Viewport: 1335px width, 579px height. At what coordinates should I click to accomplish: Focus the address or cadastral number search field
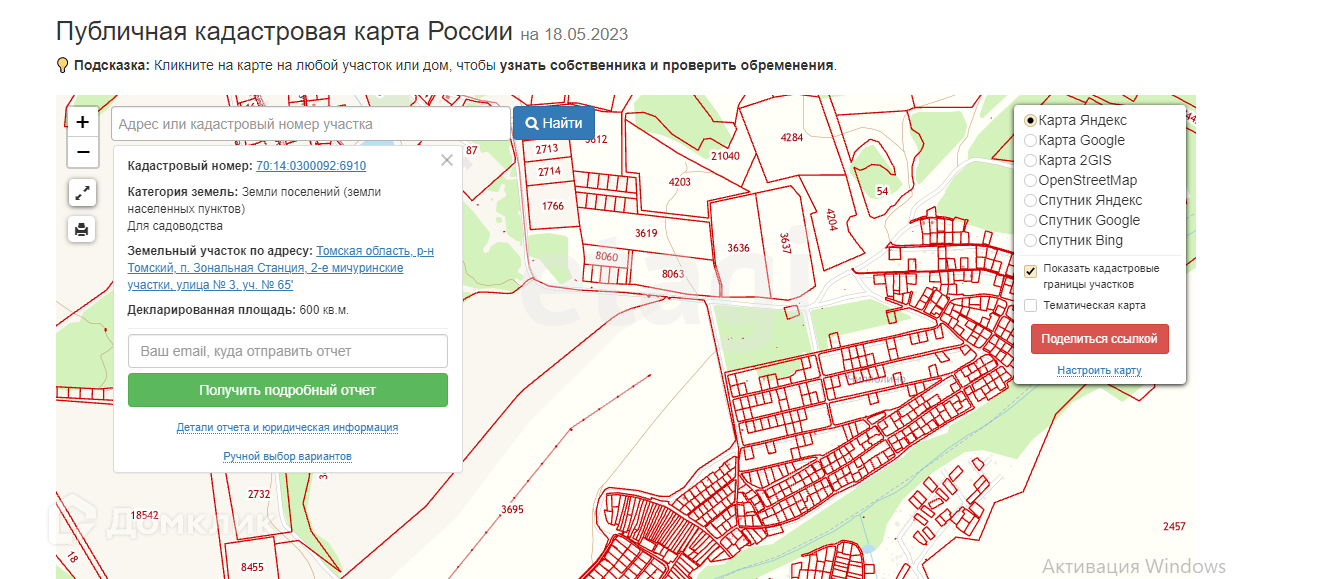click(x=311, y=124)
